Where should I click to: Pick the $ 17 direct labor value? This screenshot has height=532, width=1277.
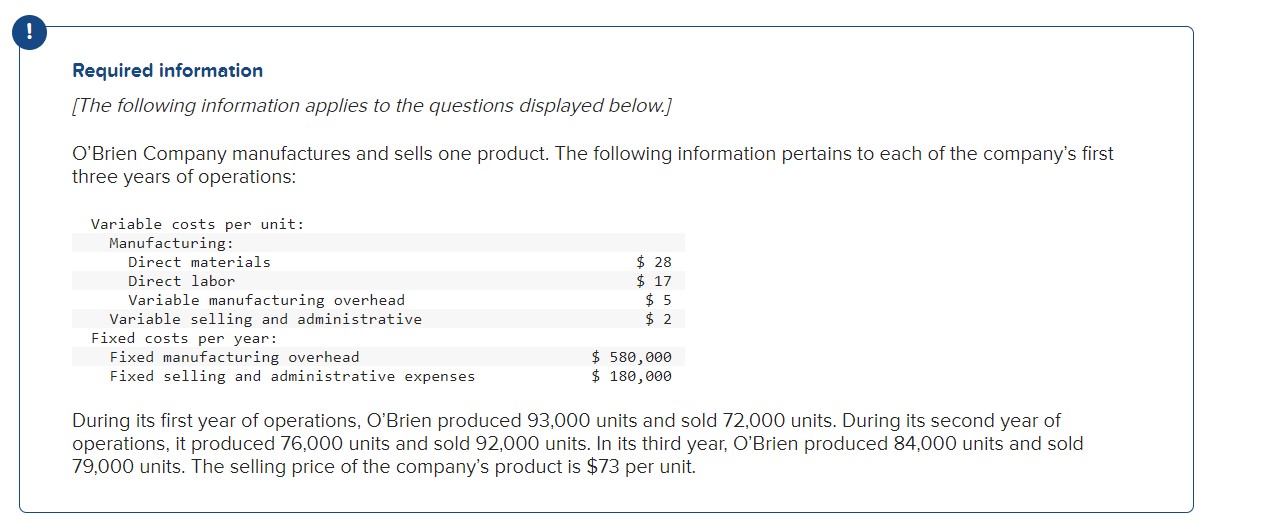point(654,281)
